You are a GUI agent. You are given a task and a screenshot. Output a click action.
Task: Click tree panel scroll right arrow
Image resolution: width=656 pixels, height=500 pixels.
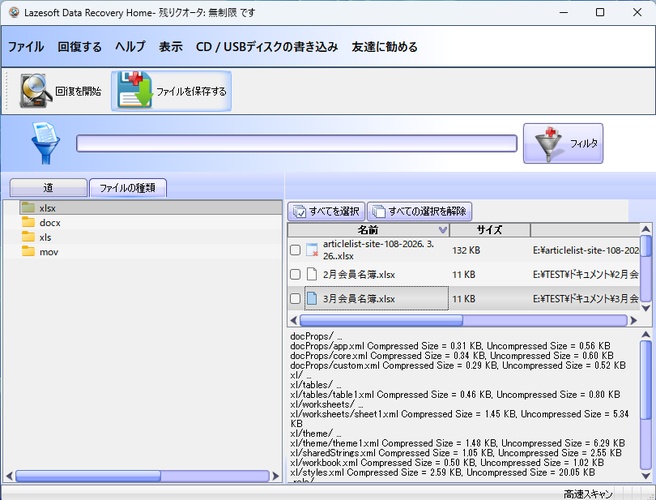click(275, 476)
